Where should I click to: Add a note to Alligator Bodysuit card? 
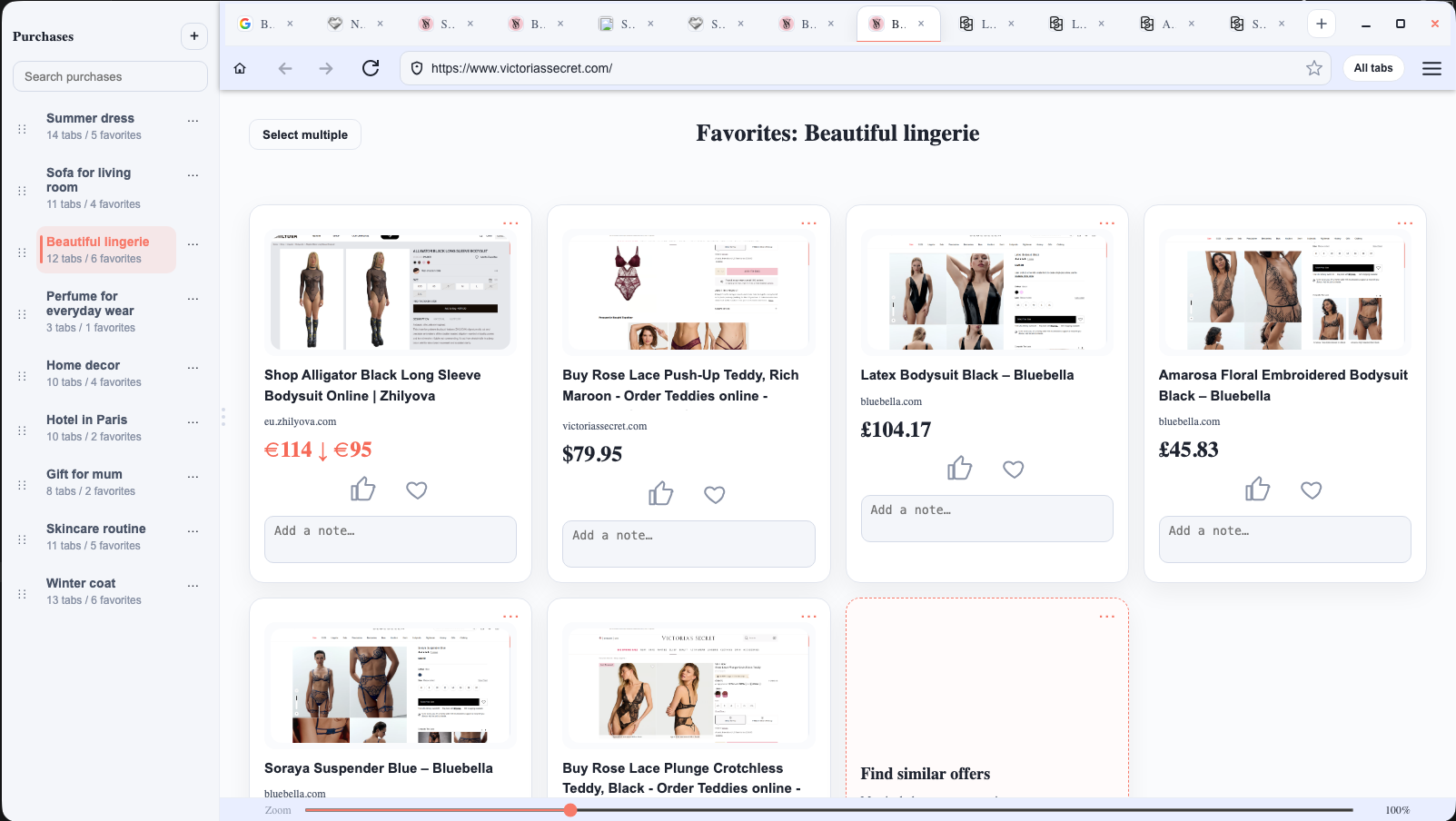point(391,539)
